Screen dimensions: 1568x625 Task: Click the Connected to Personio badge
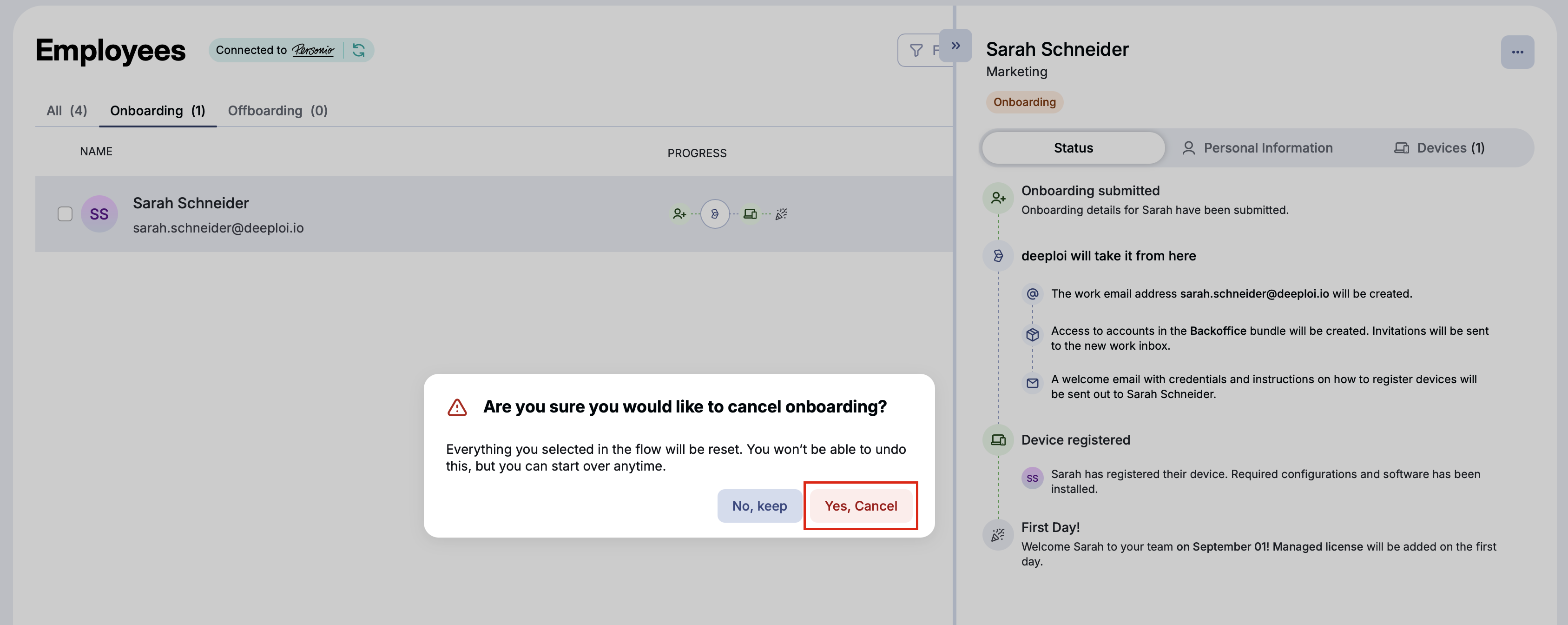(291, 50)
